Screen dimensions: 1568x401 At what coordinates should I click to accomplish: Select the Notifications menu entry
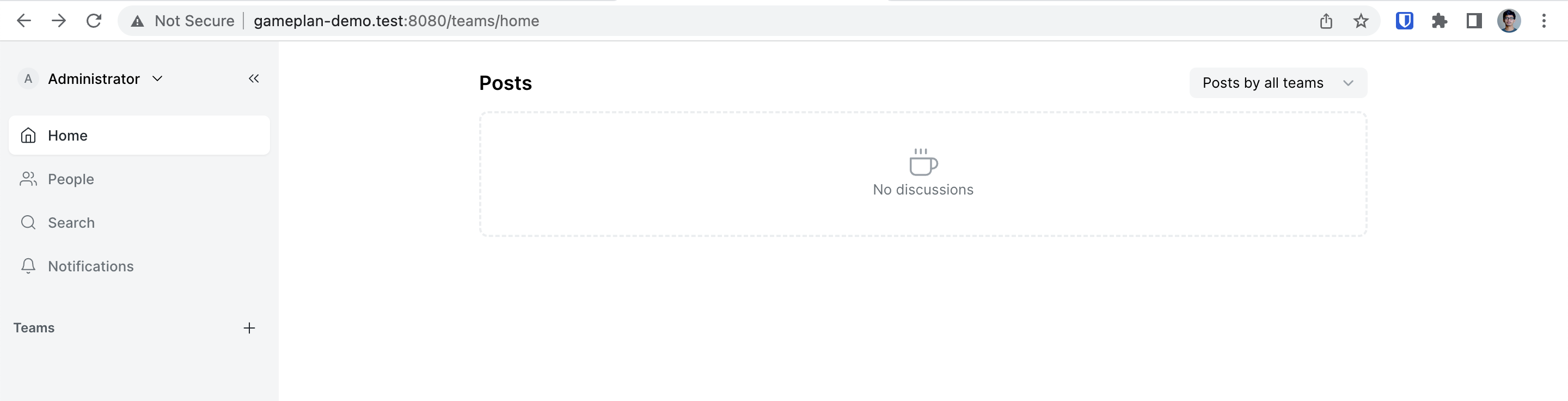tap(91, 266)
